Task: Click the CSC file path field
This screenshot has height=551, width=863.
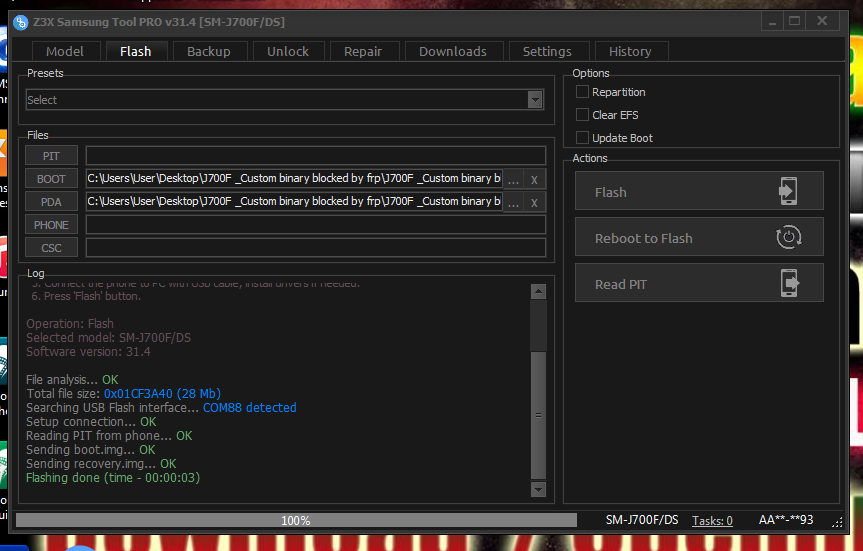Action: pos(315,248)
